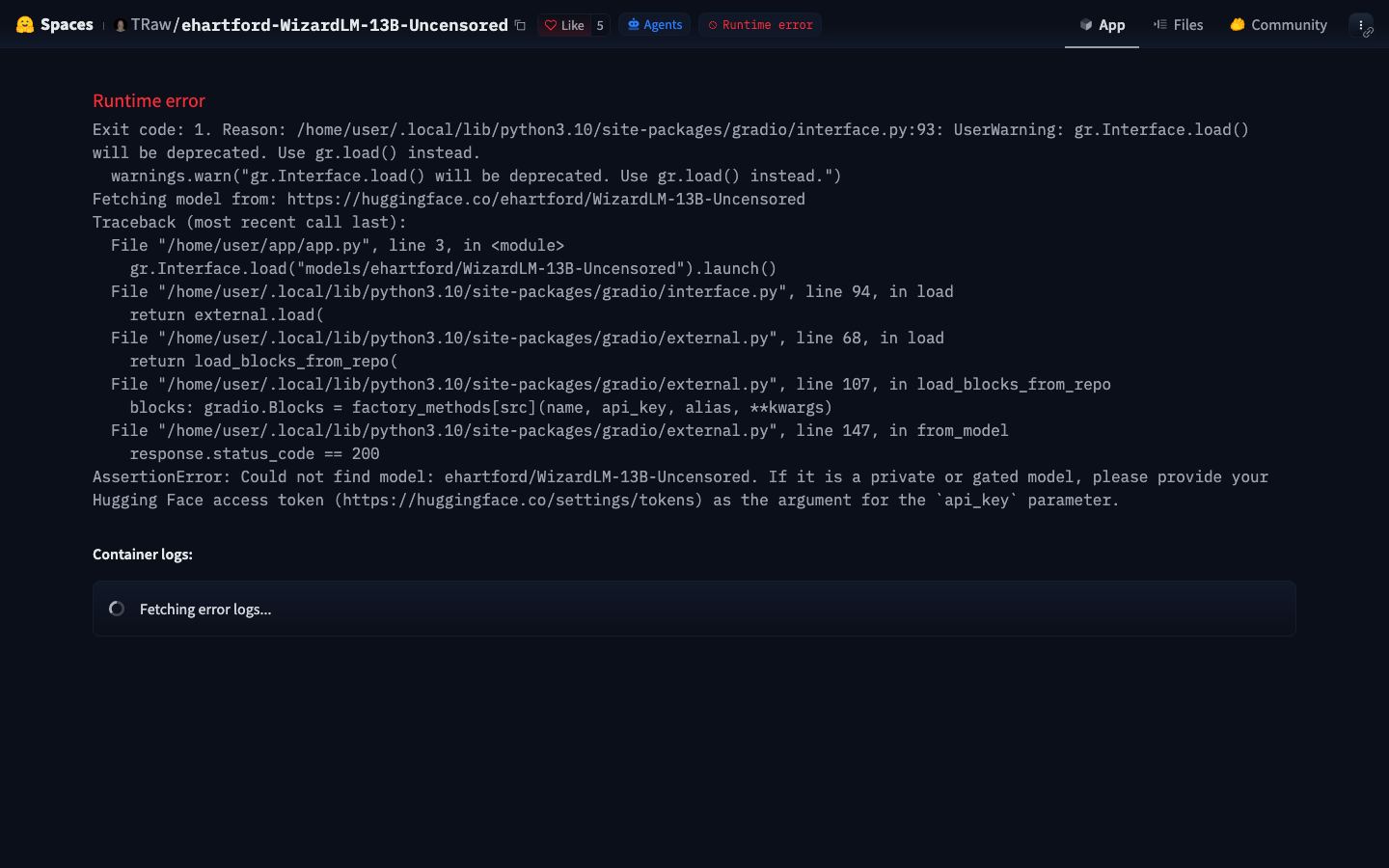Viewport: 1389px width, 868px height.
Task: Click the 'AssertionError: Could not find model' line
Action: coord(680,488)
